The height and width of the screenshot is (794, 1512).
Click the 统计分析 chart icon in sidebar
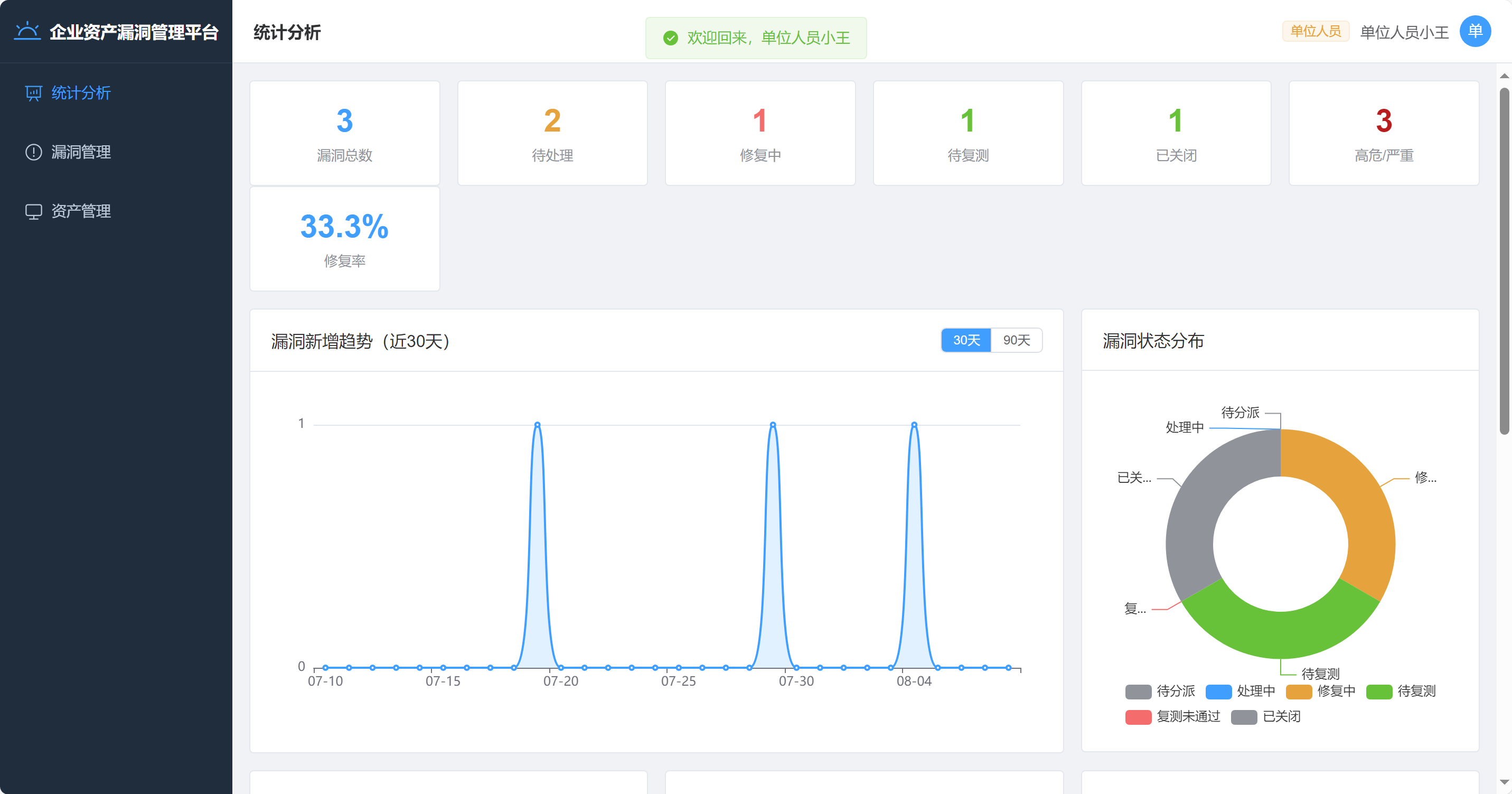(x=33, y=94)
